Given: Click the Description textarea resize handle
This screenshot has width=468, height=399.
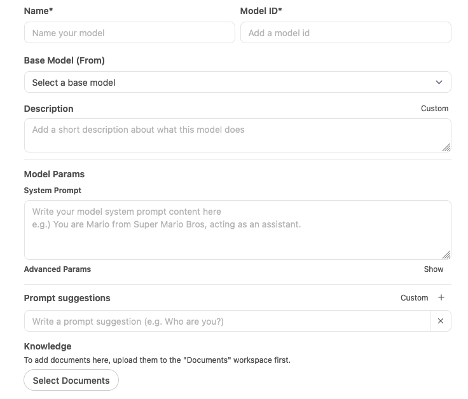Looking at the screenshot, I should click(446, 147).
